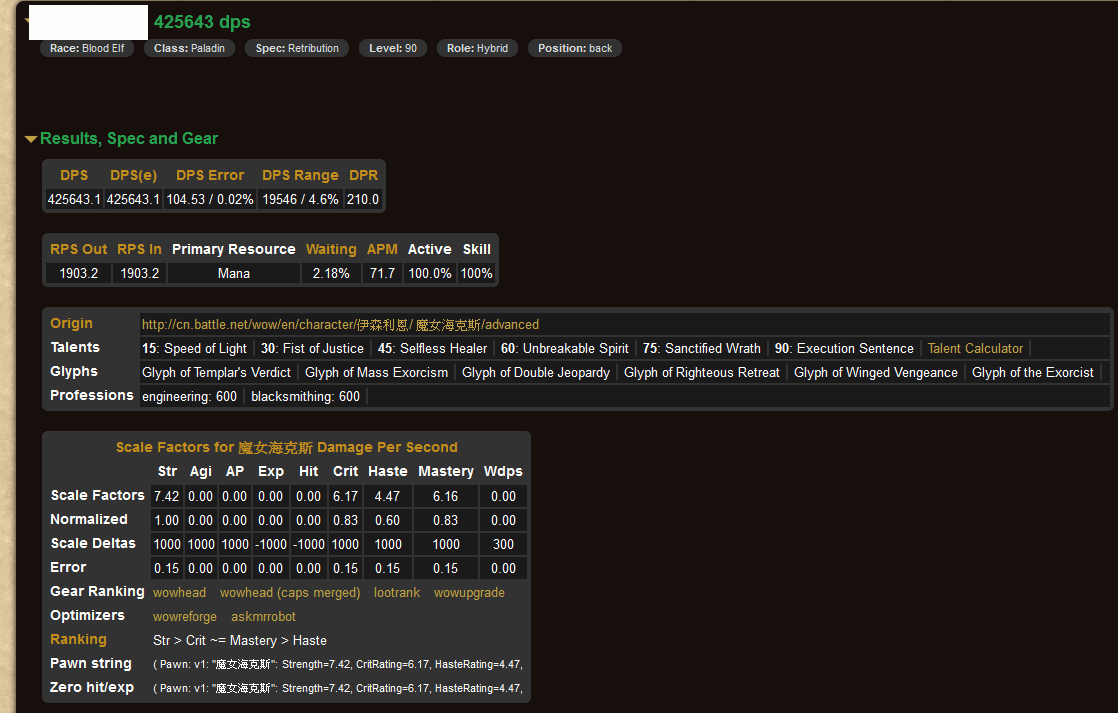Viewport: 1118px width, 713px height.
Task: Select the Zero hit/exp Pawn text
Action: click(x=337, y=689)
